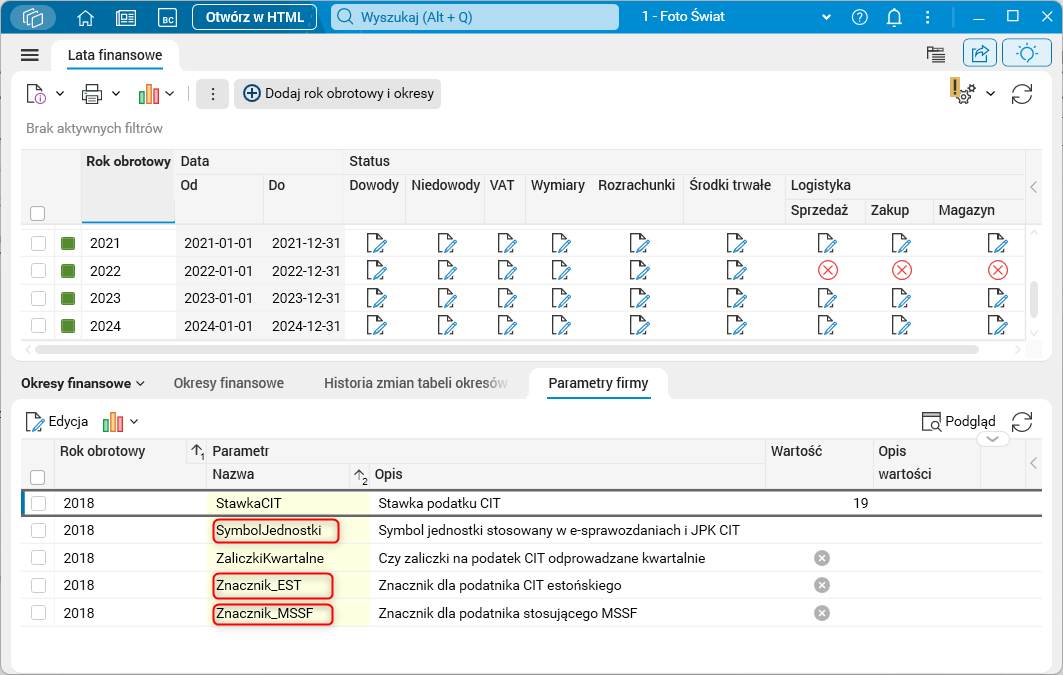
Task: Expand the lower chart dropdown arrow
Action: [134, 422]
